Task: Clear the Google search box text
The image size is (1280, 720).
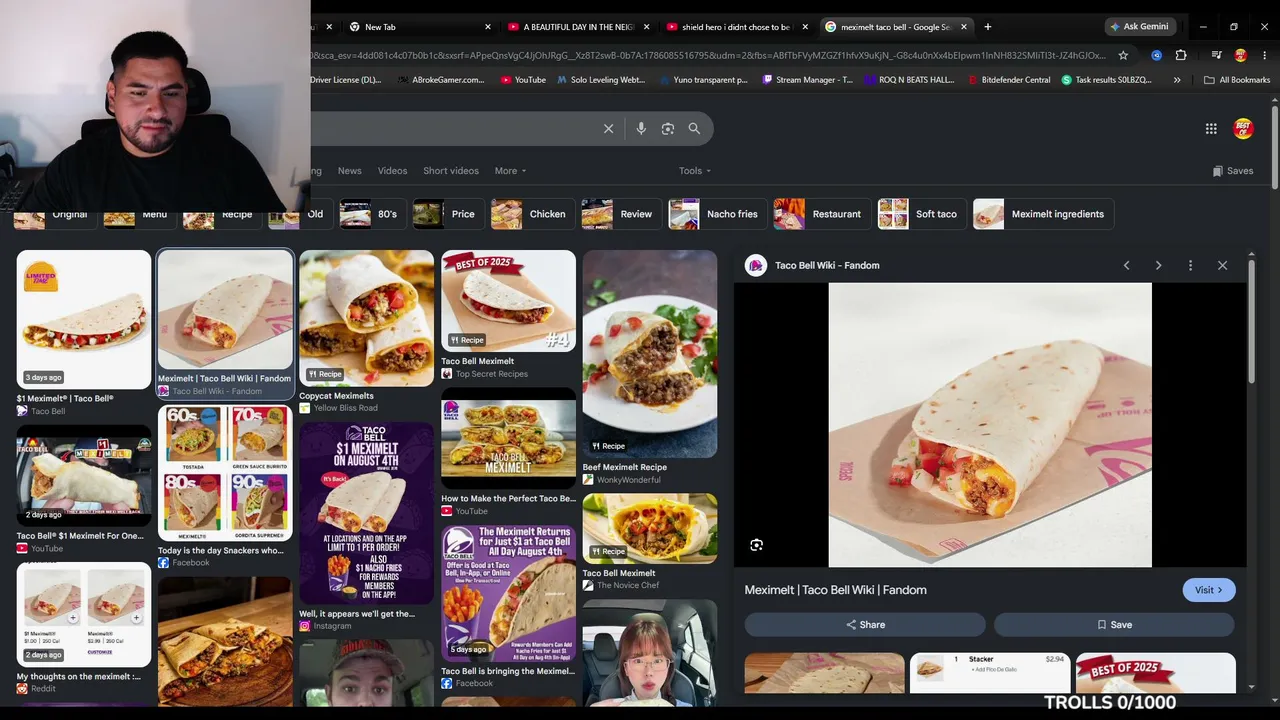Action: (x=608, y=128)
